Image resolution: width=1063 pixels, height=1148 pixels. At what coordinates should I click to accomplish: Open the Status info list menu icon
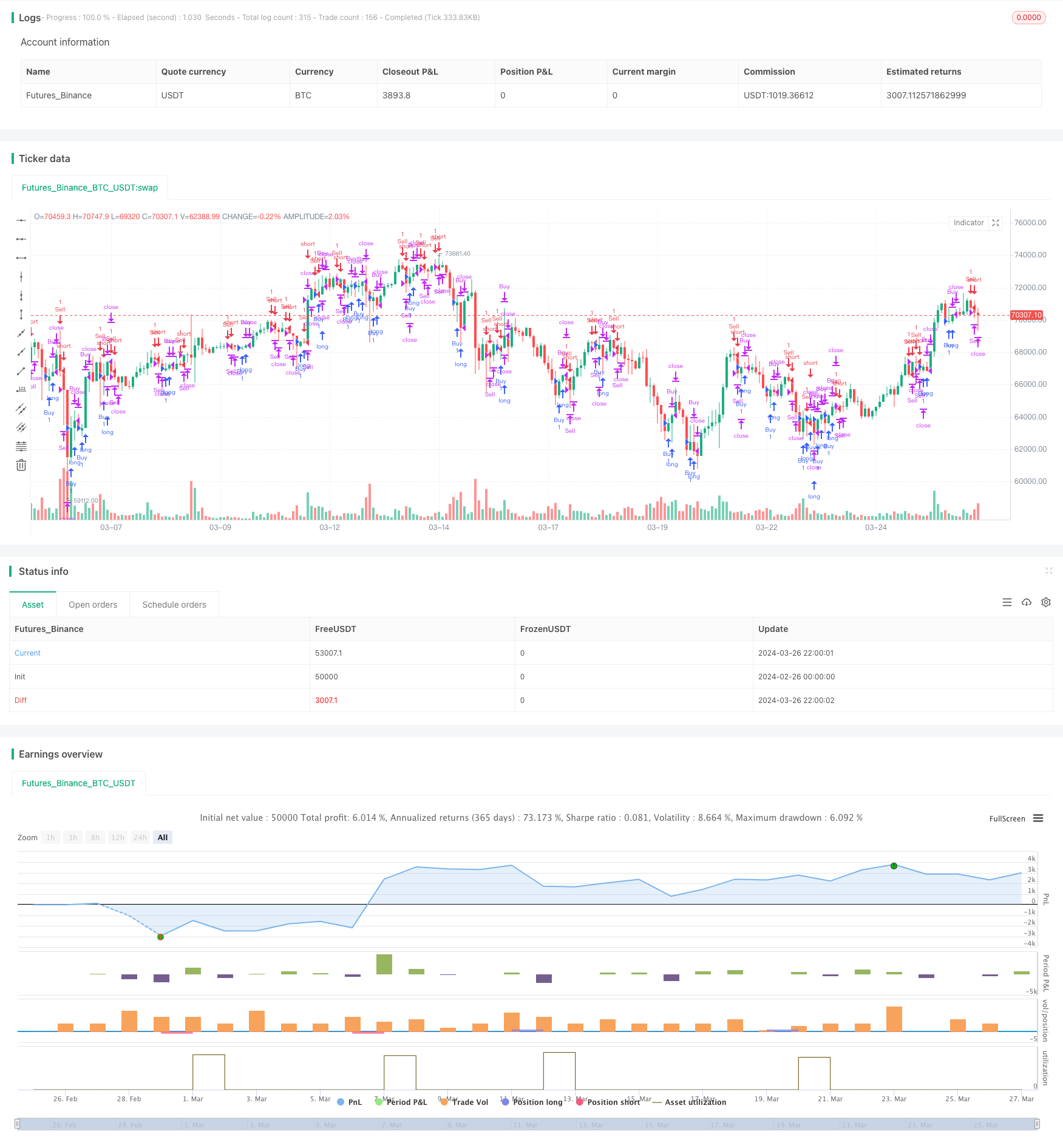pos(1007,602)
